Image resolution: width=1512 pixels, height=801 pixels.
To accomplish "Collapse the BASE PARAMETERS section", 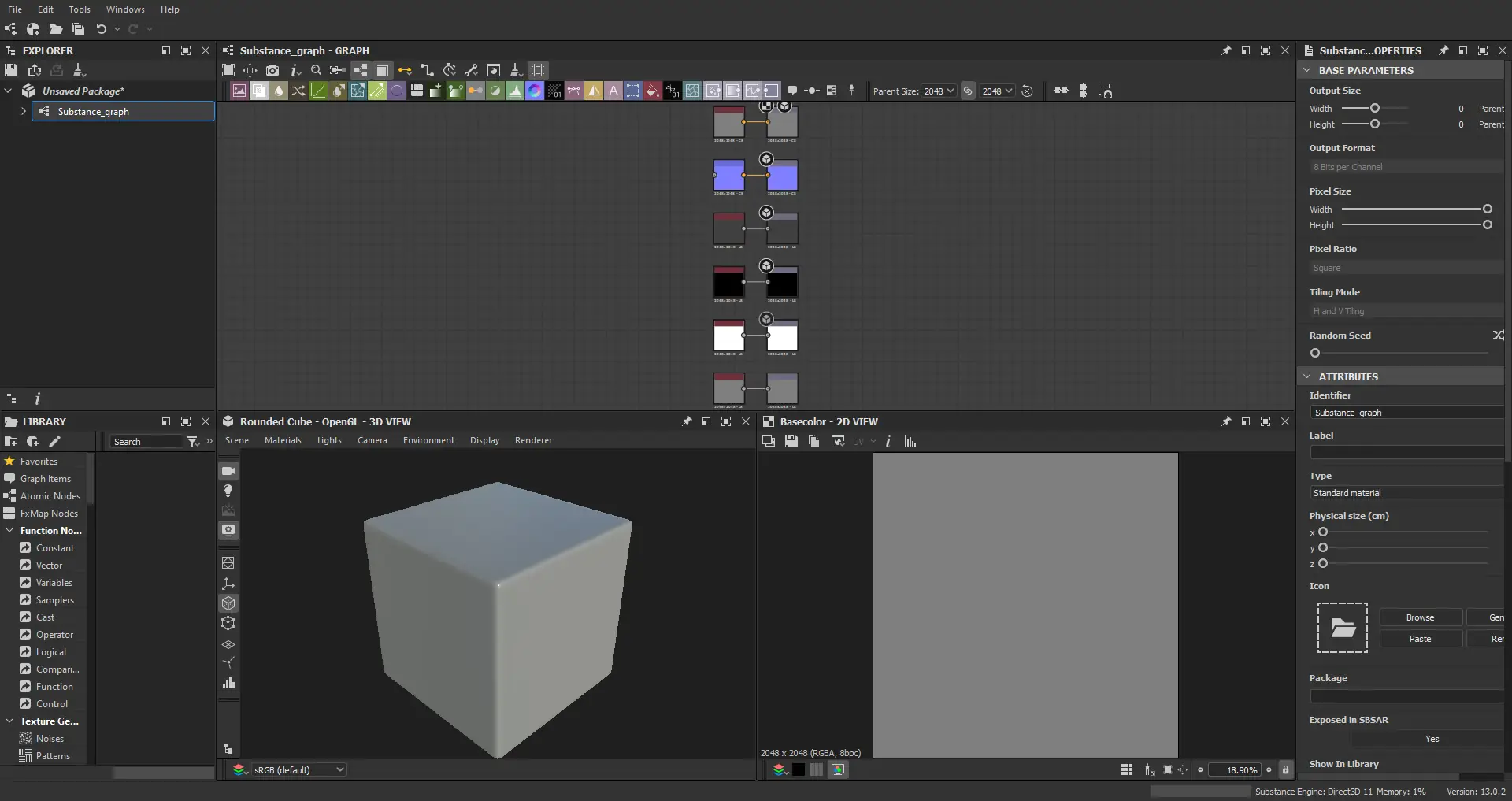I will click(1307, 70).
